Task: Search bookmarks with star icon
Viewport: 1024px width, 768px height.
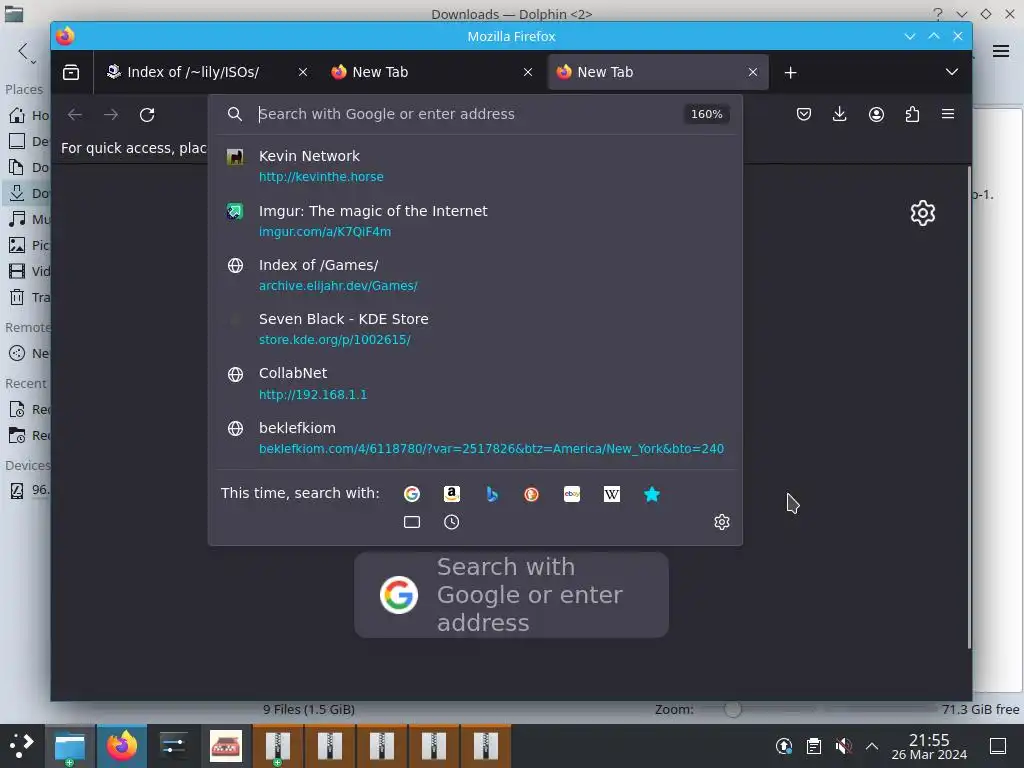Action: click(x=652, y=494)
